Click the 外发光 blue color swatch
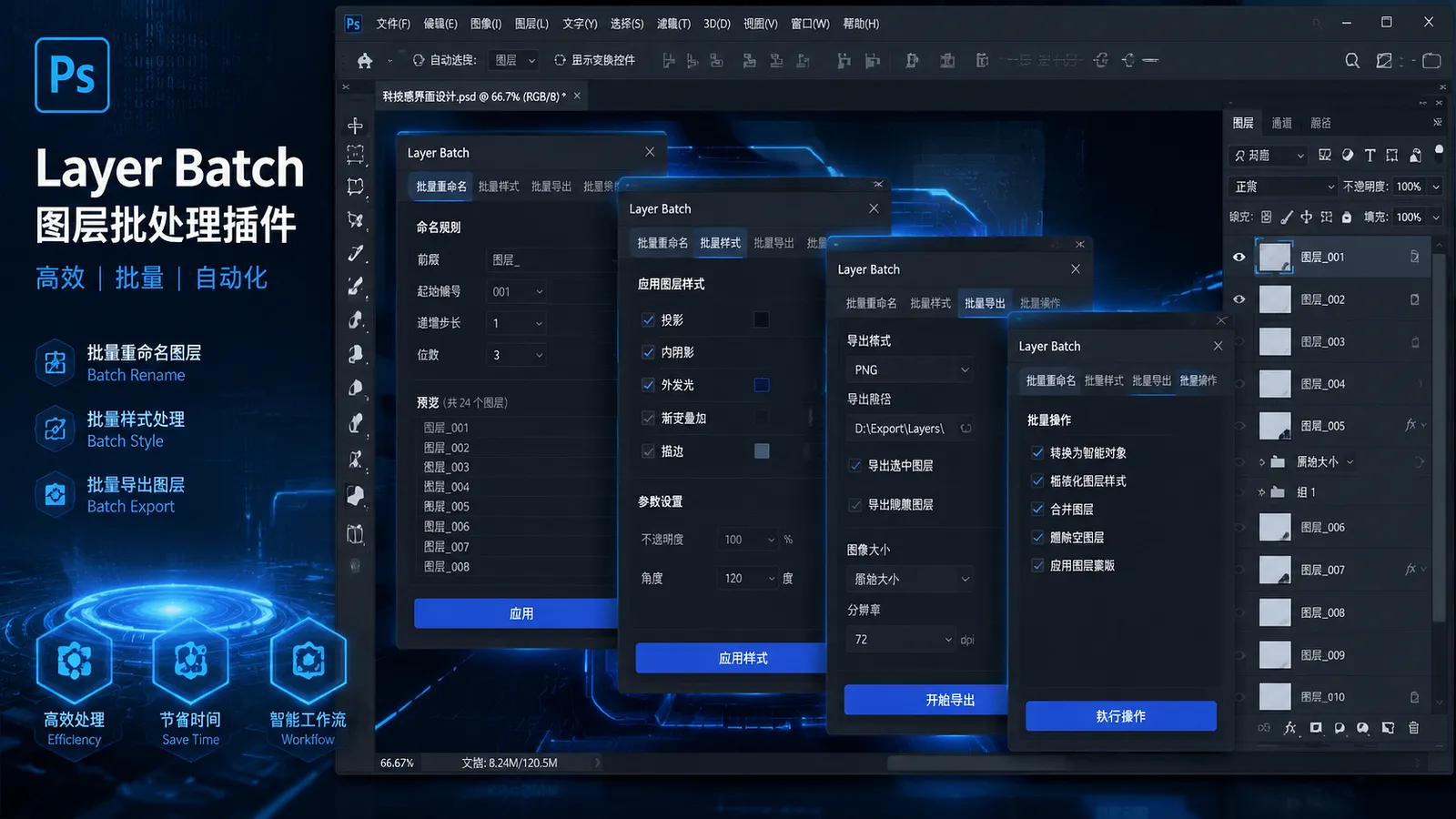Screen dimensions: 1456x819 762,385
